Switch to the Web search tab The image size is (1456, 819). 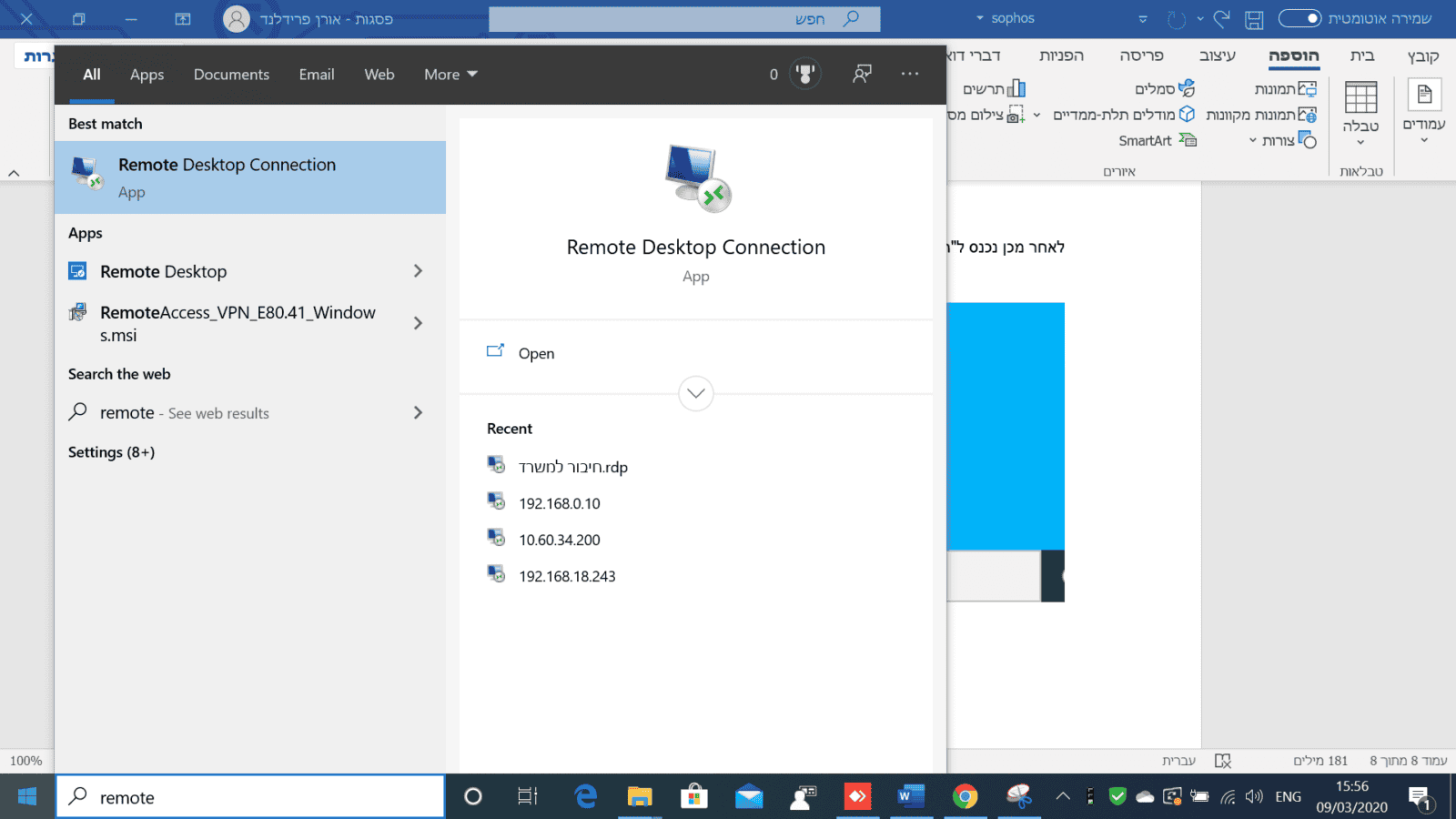tap(379, 75)
